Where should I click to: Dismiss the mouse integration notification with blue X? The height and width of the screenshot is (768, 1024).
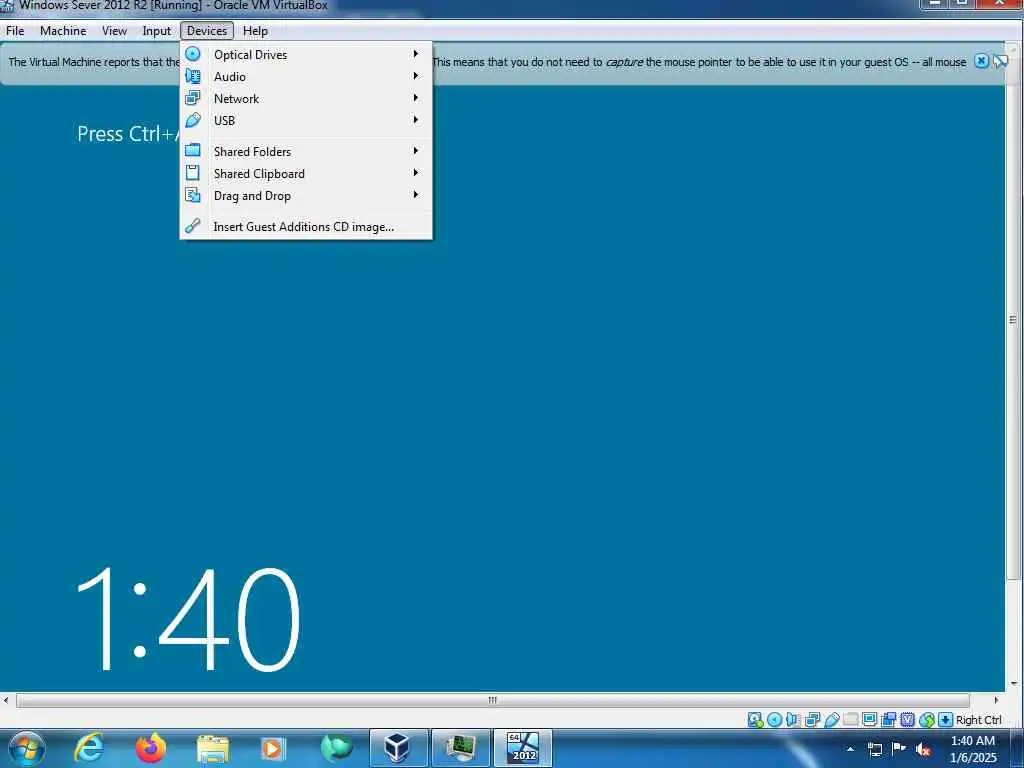[x=981, y=61]
